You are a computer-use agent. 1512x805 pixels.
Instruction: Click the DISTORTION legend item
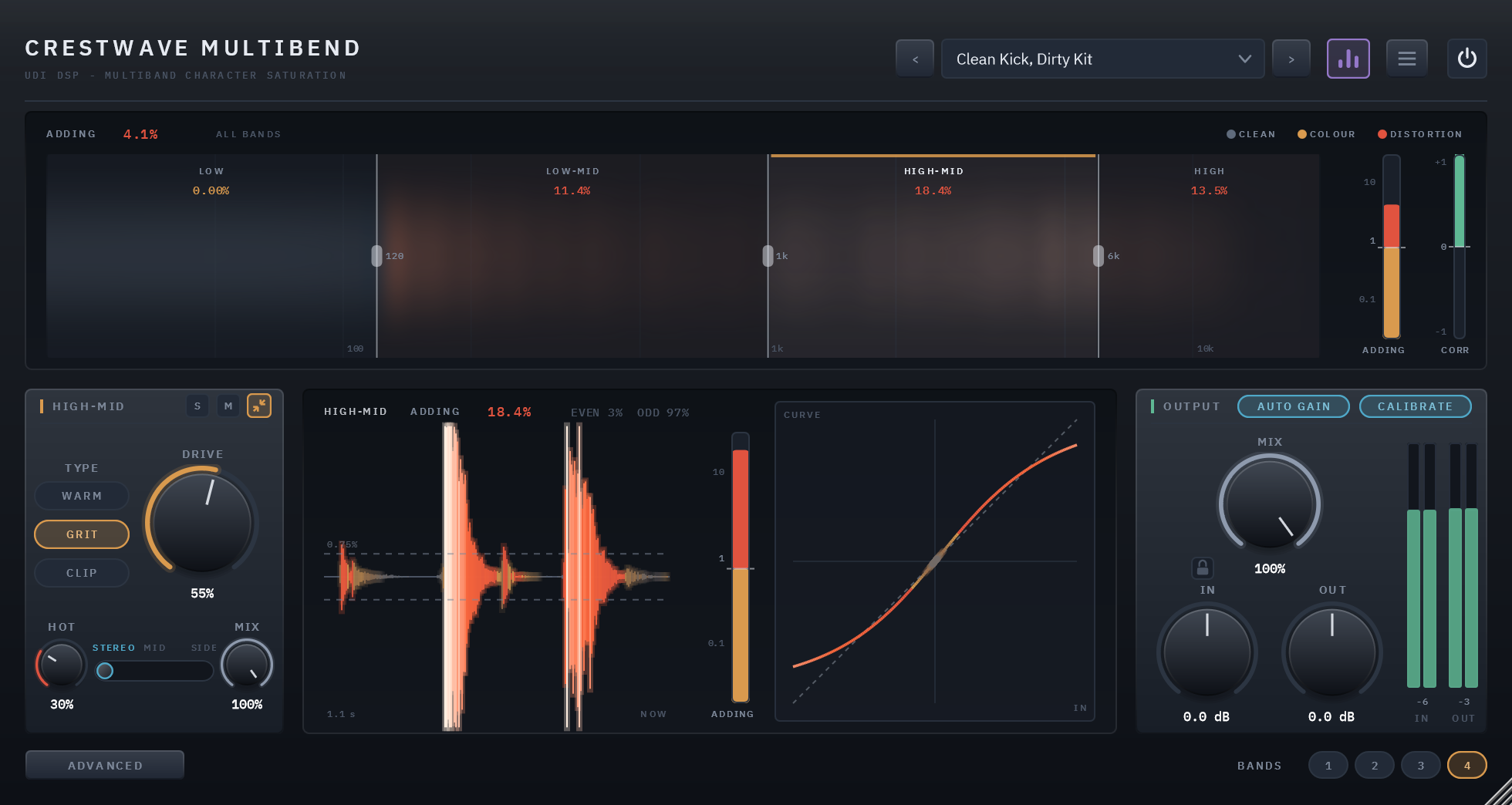click(x=1419, y=134)
